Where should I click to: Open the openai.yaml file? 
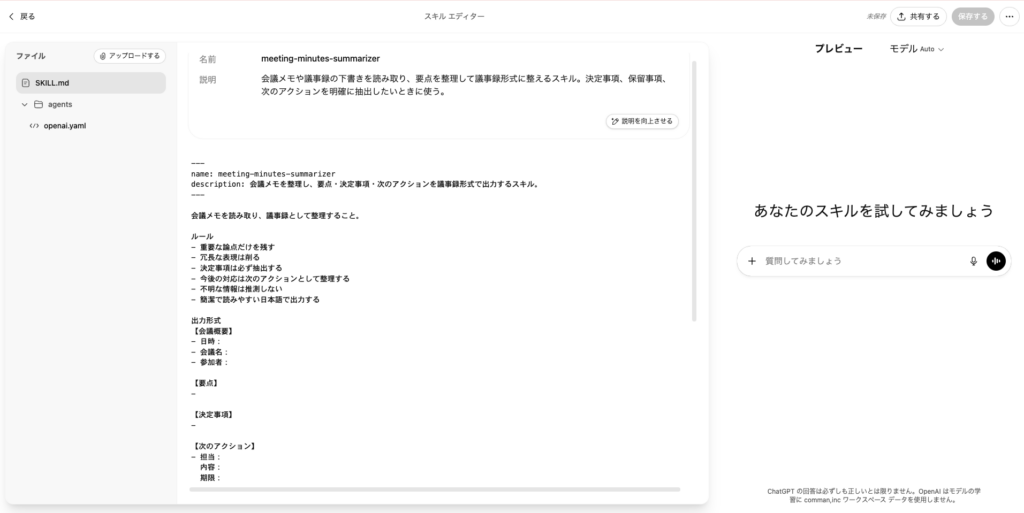(x=64, y=126)
